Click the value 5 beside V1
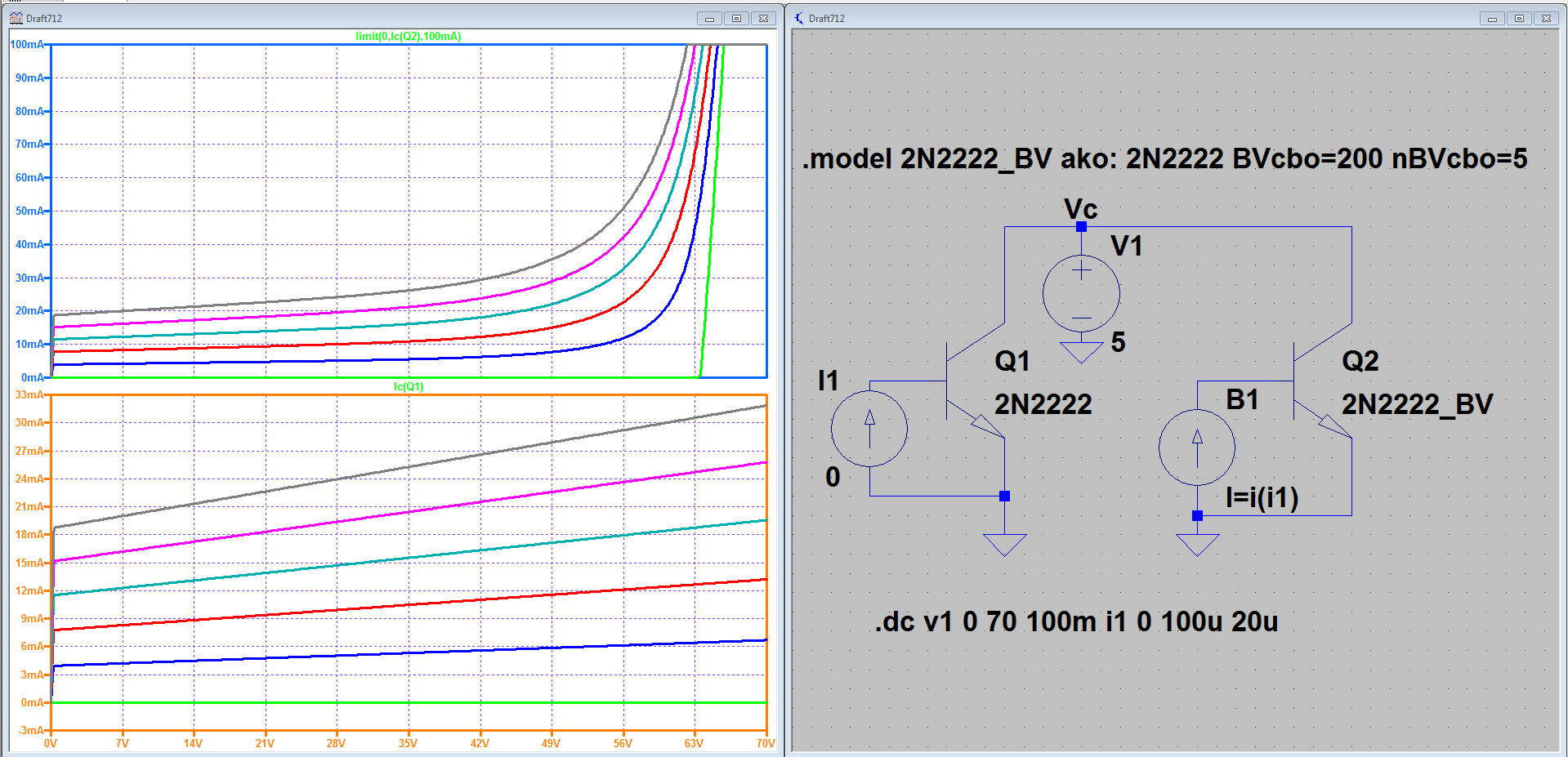The width and height of the screenshot is (1568, 757). [x=1119, y=342]
